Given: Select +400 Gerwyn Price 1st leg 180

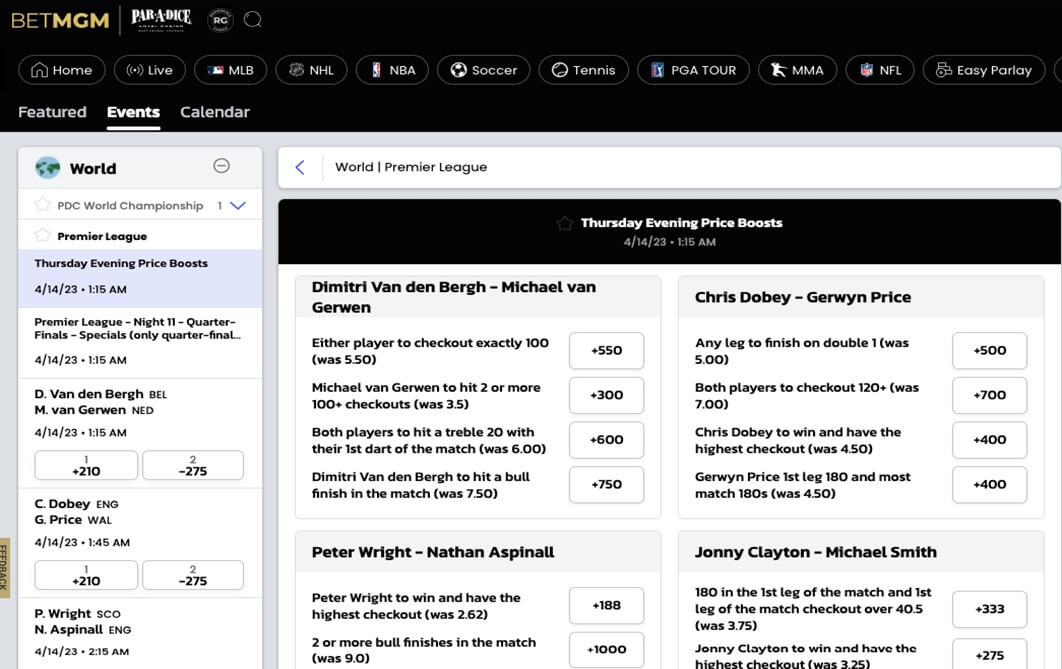Looking at the screenshot, I should tap(990, 485).
